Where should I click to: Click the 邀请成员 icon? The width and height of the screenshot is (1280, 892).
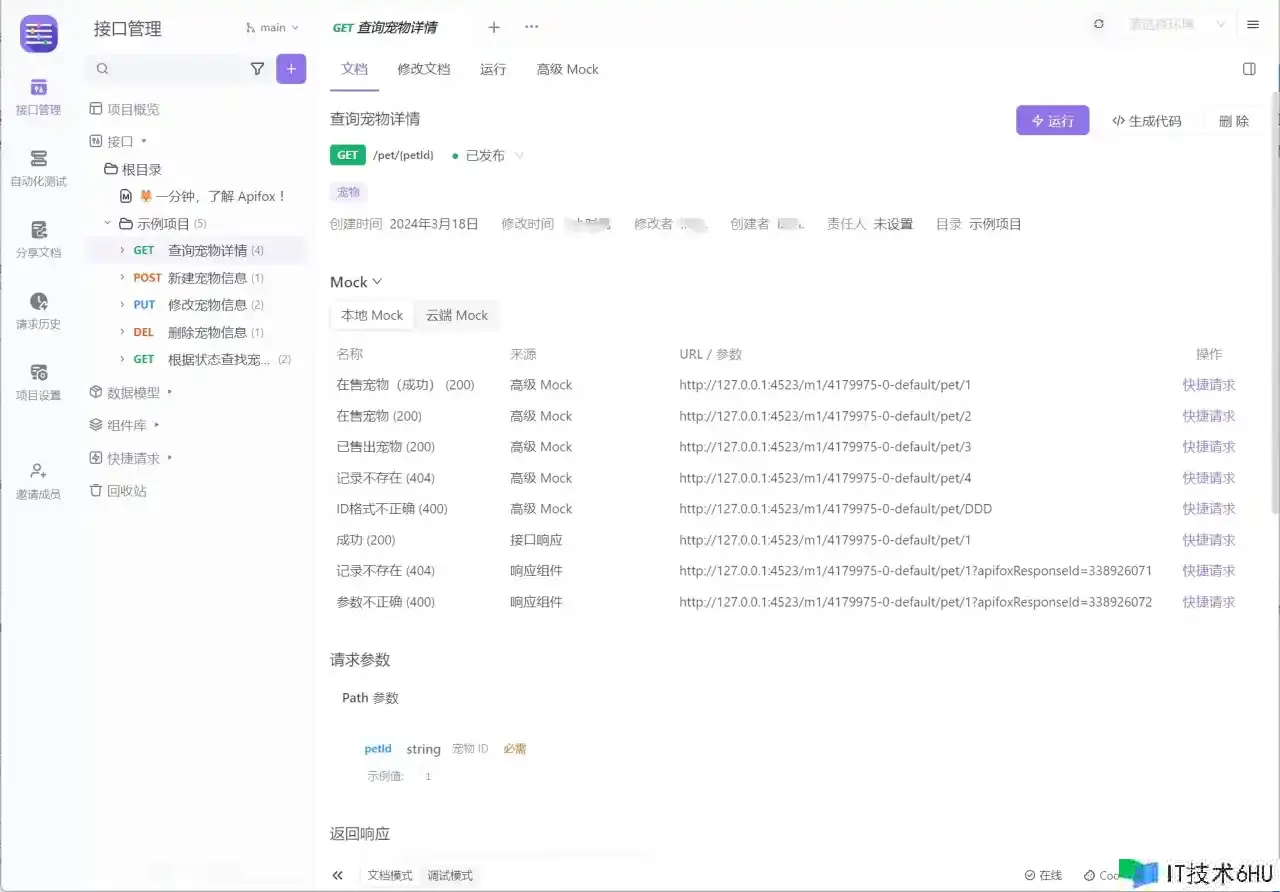[38, 480]
